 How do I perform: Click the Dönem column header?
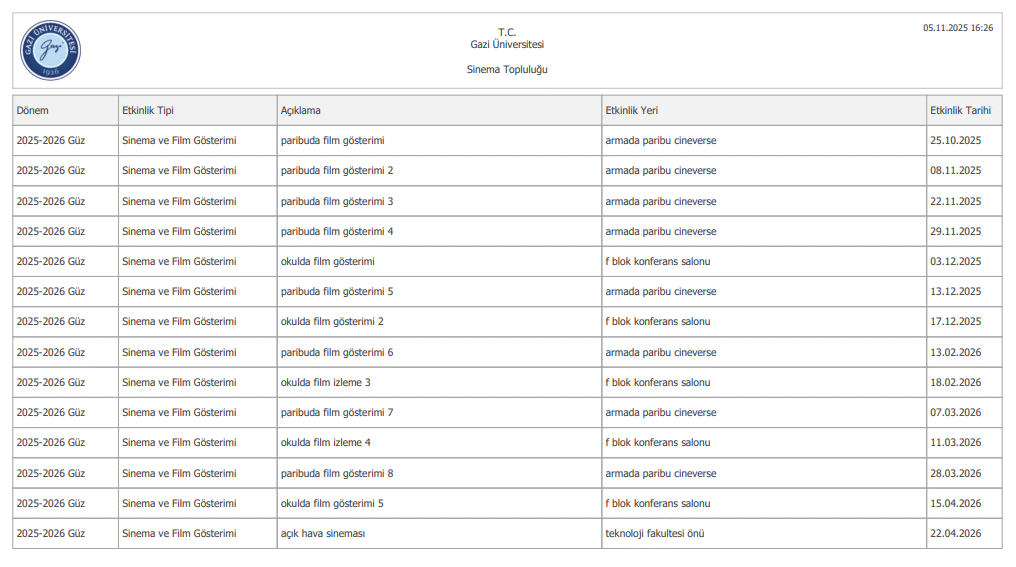[x=33, y=110]
